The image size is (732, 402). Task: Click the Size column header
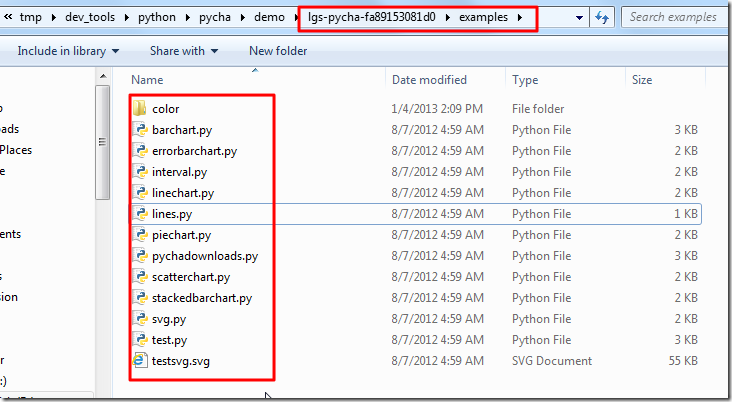(642, 80)
